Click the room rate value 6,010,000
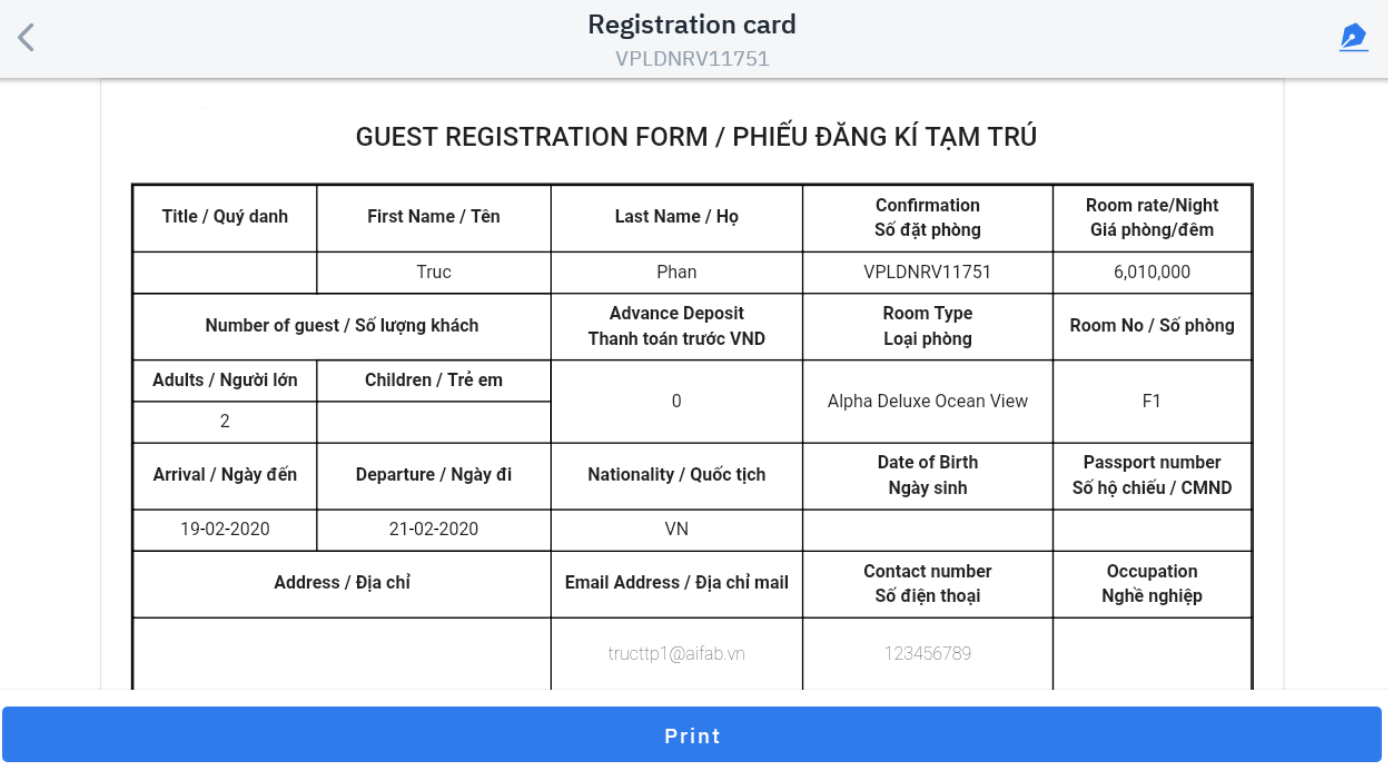This screenshot has width=1388, height=773. pos(1152,272)
